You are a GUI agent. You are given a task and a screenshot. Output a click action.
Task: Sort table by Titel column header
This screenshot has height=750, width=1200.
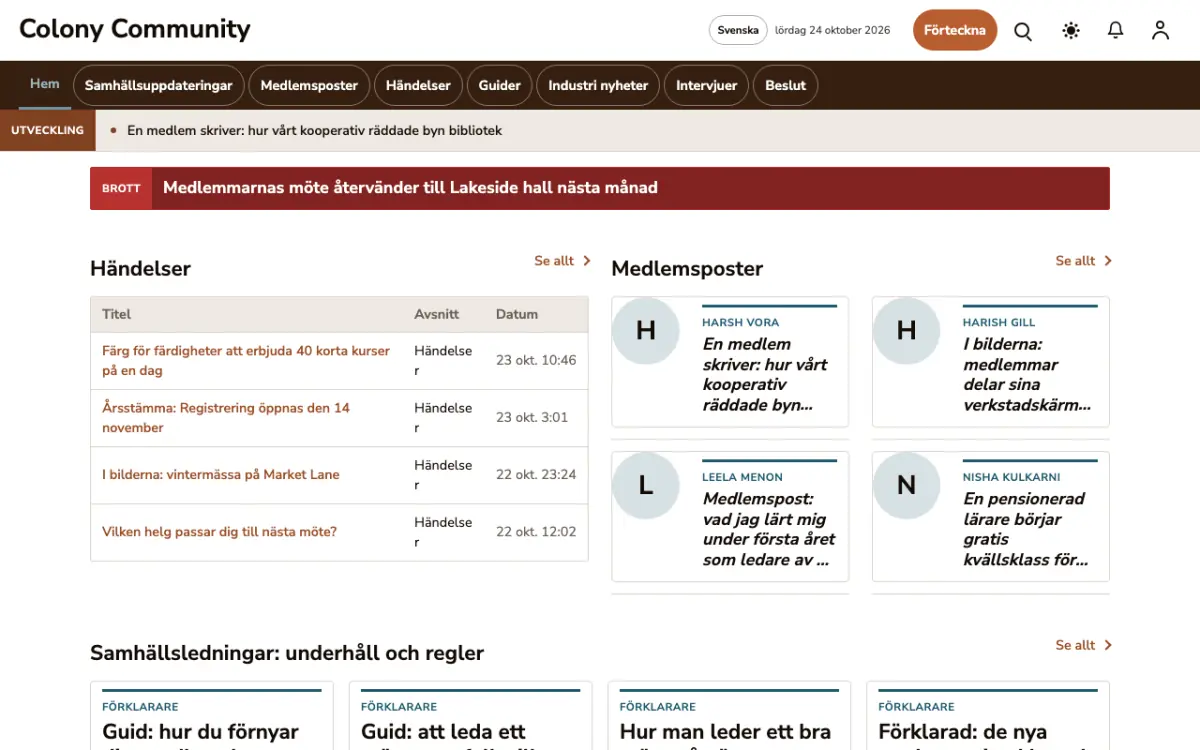tap(116, 314)
